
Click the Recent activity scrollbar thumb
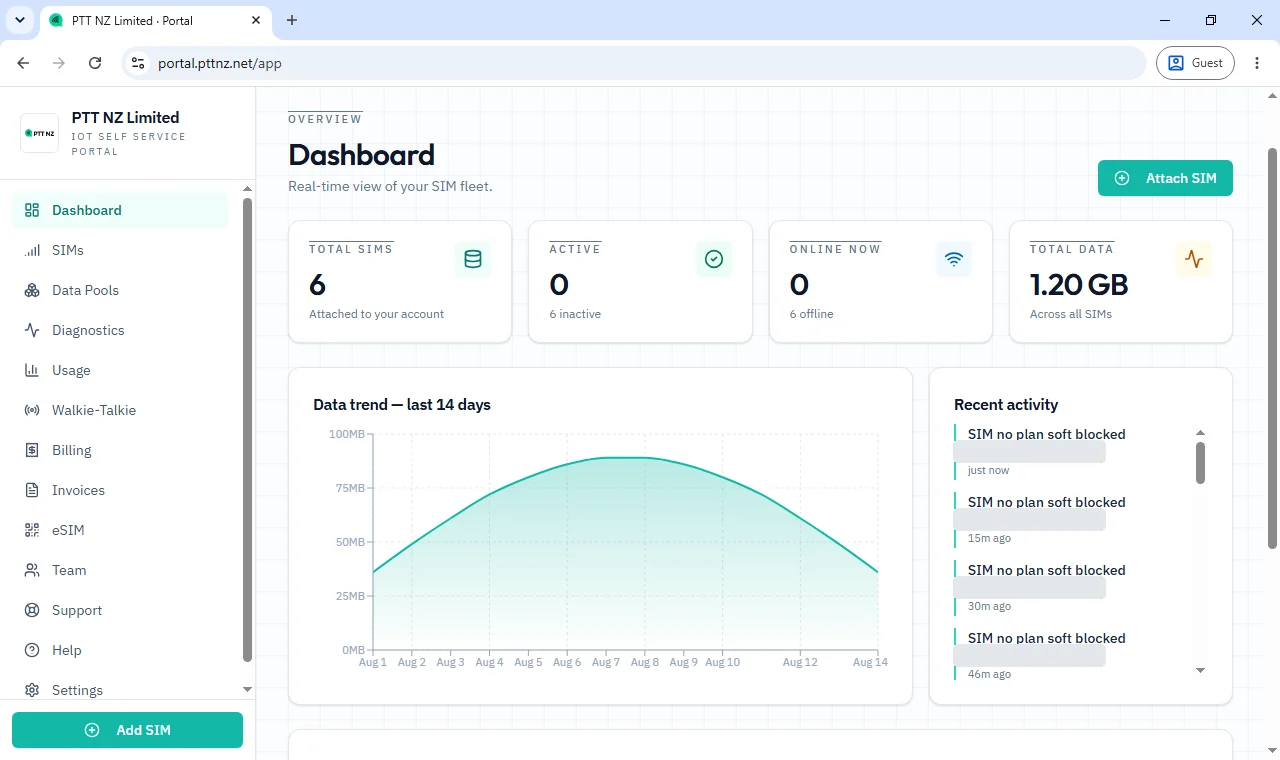tap(1201, 463)
